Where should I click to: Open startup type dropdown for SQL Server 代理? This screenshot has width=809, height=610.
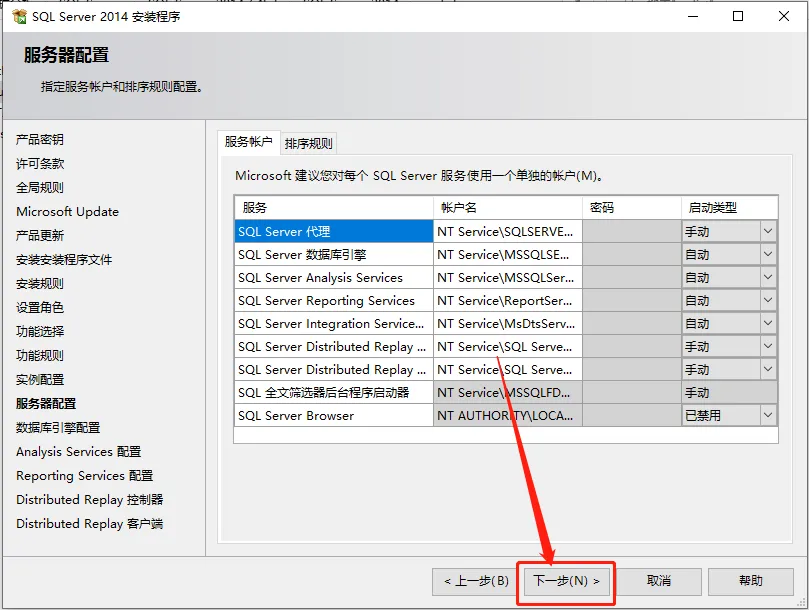pos(768,231)
